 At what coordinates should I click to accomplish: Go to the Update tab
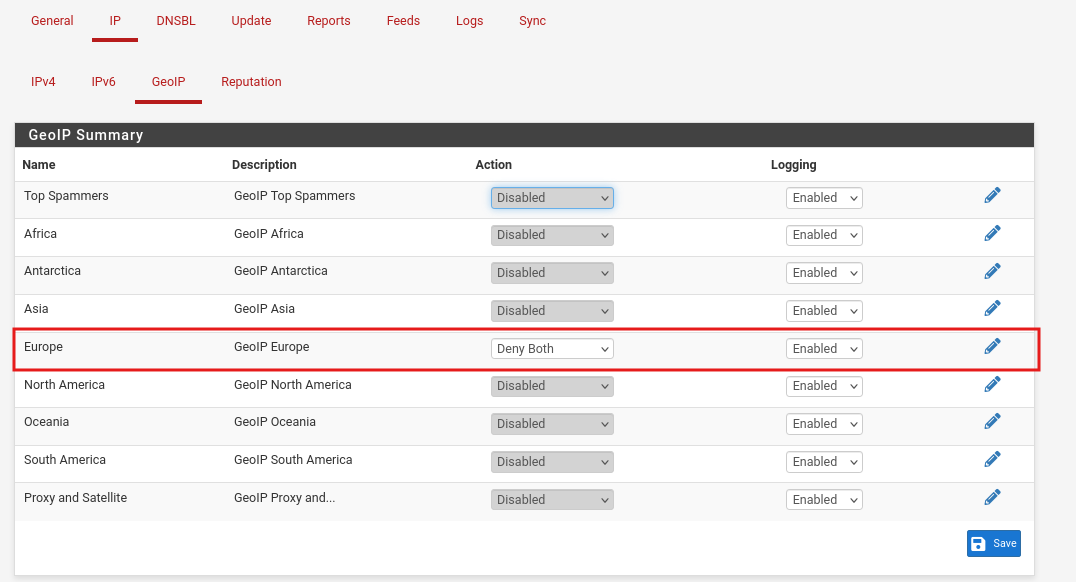pyautogui.click(x=251, y=21)
